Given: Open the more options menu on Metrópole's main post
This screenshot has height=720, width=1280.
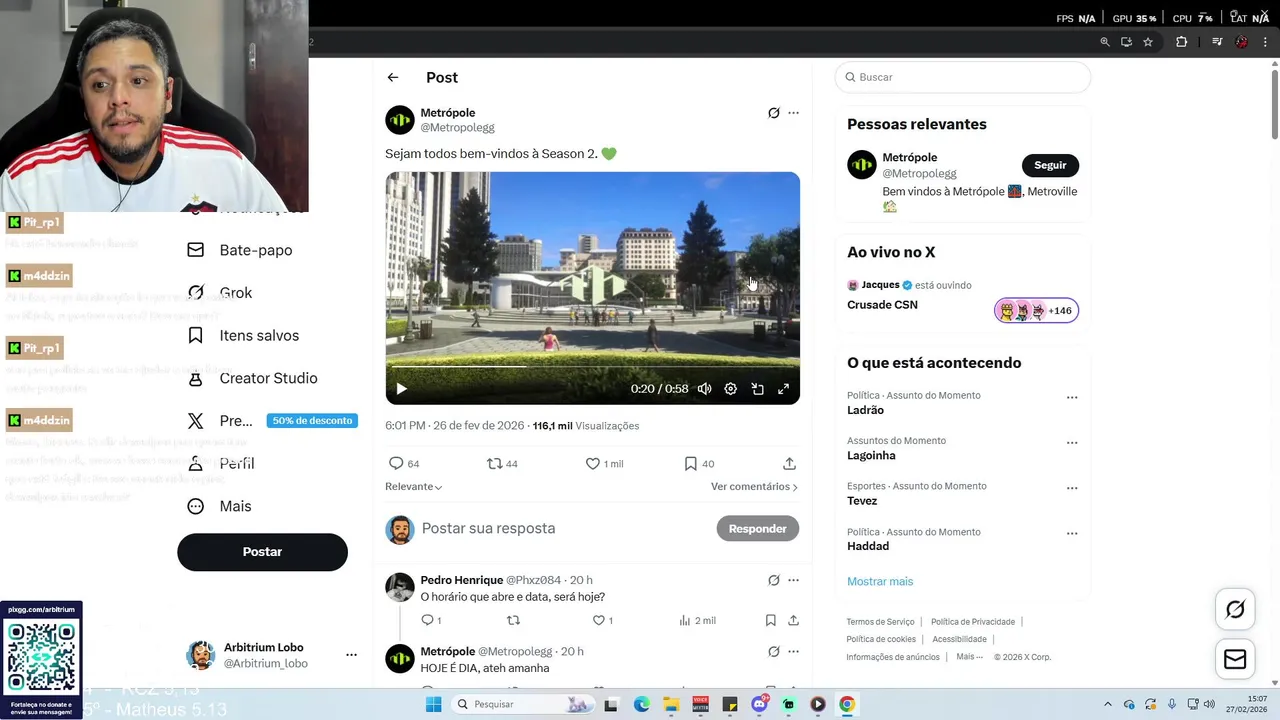Looking at the screenshot, I should pyautogui.click(x=793, y=113).
